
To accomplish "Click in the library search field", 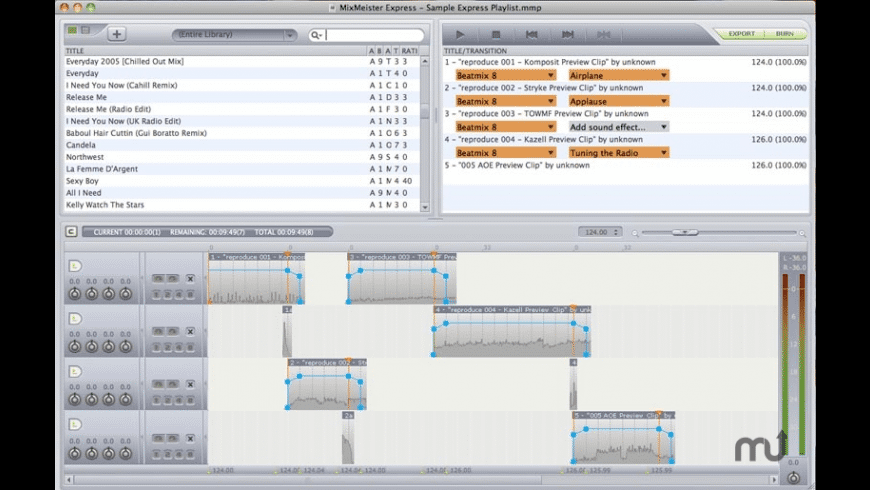I will 374,35.
